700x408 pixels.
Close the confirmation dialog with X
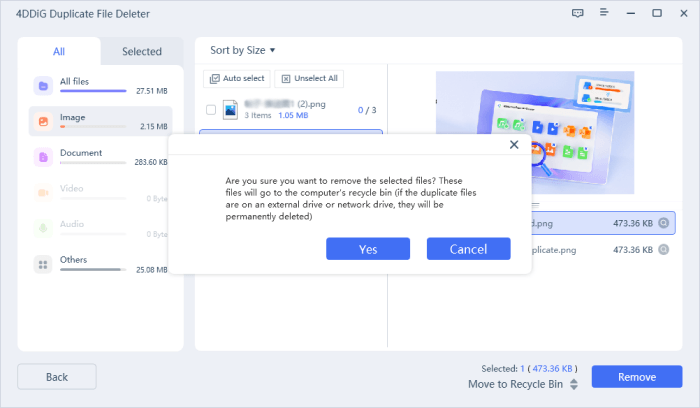[x=514, y=145]
